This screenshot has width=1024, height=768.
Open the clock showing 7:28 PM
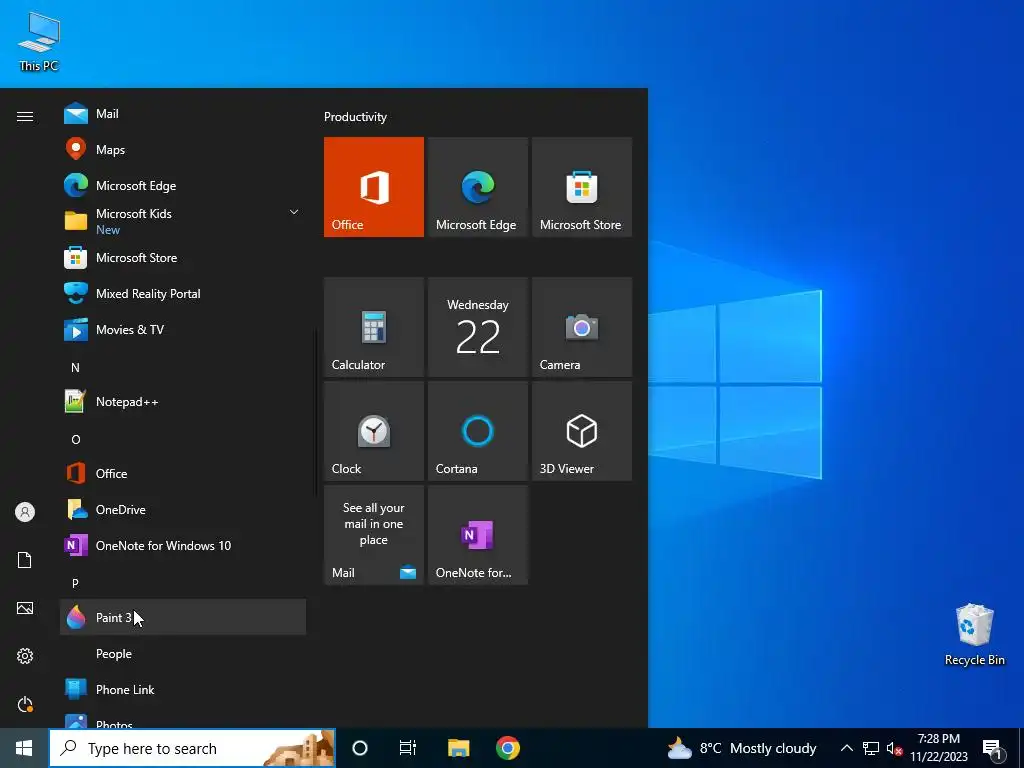(938, 748)
